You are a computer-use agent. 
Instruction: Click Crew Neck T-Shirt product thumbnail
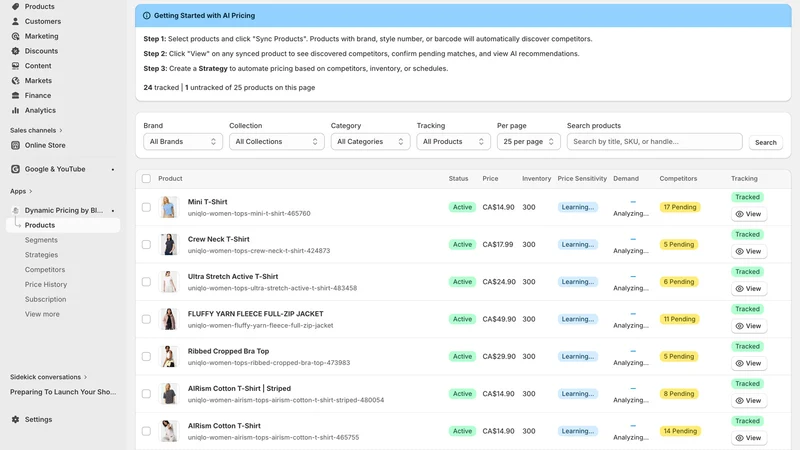tap(168, 244)
